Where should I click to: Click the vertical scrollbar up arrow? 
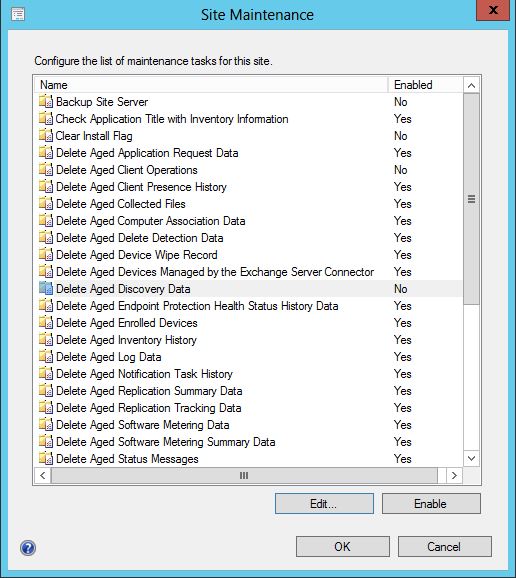471,86
